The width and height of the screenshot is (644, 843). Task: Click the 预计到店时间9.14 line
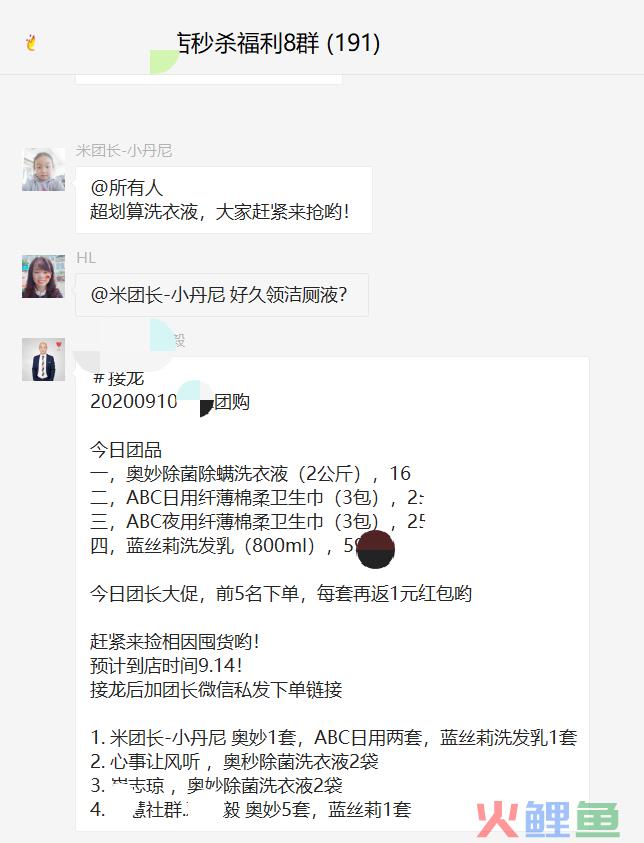pyautogui.click(x=166, y=666)
